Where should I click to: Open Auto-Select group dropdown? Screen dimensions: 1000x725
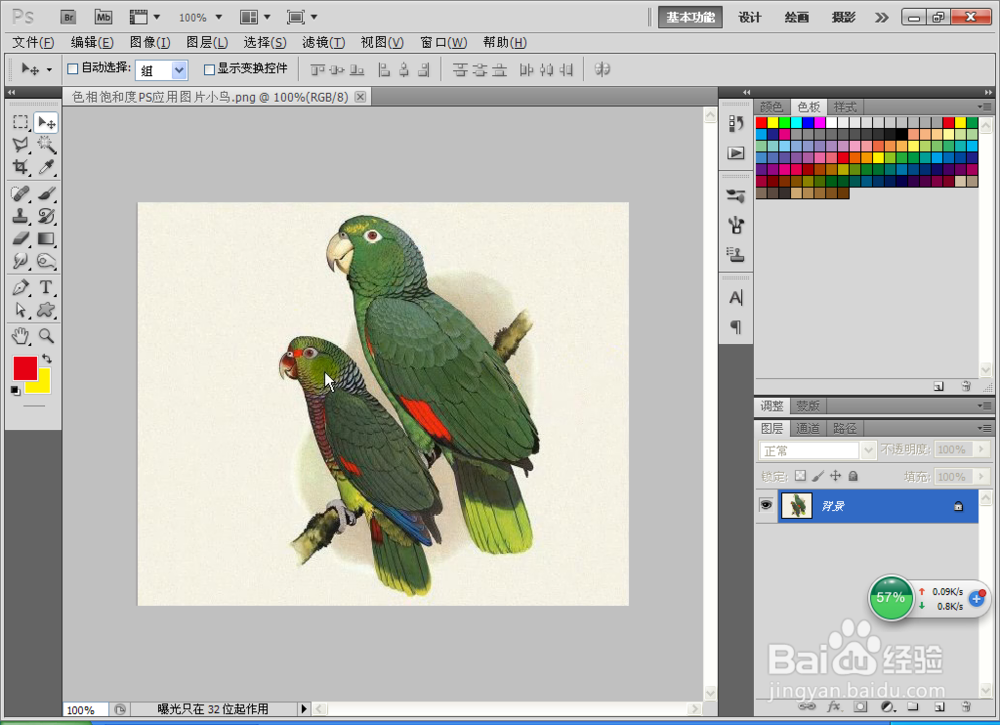point(179,70)
